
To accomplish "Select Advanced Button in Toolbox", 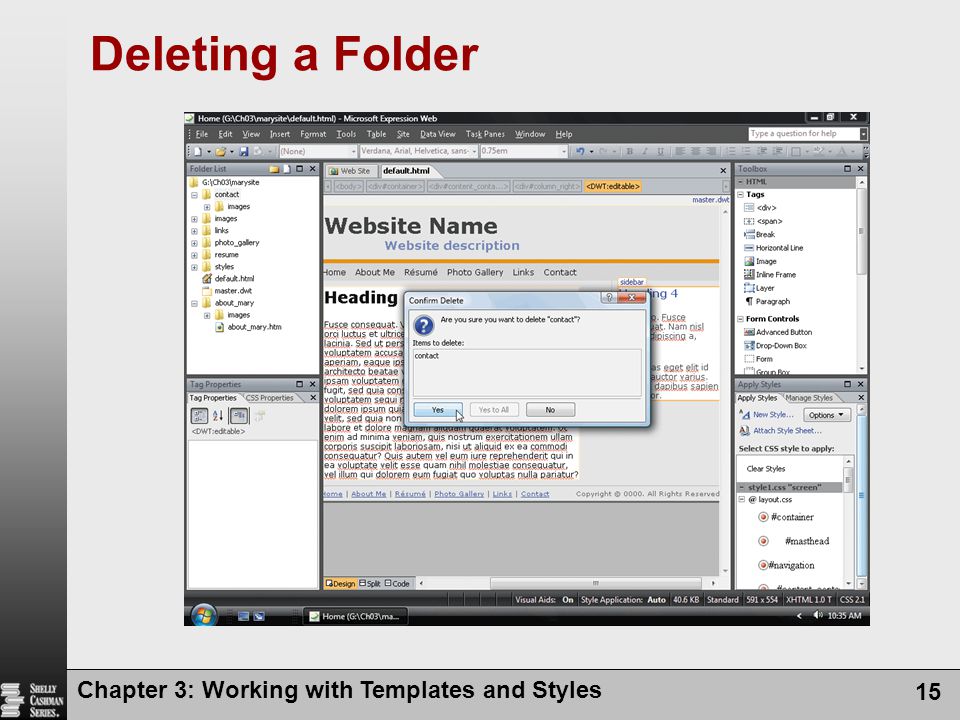I will [778, 332].
